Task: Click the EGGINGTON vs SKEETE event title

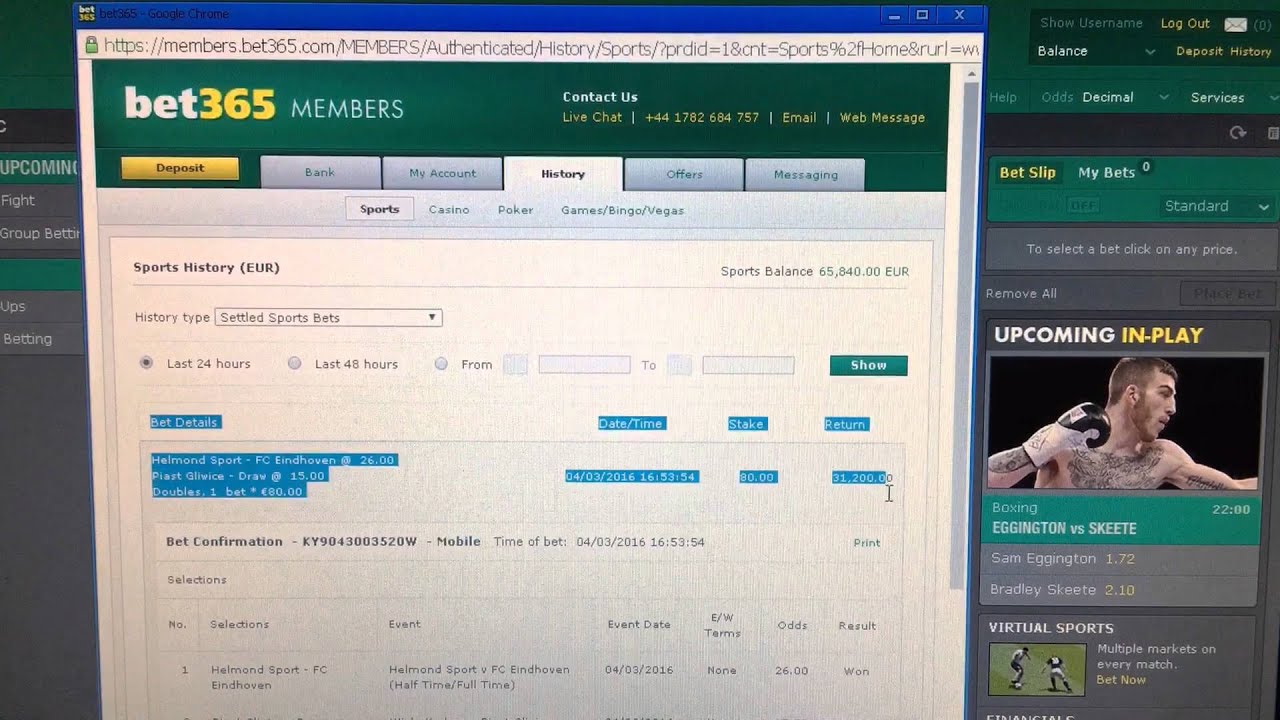Action: [x=1064, y=528]
